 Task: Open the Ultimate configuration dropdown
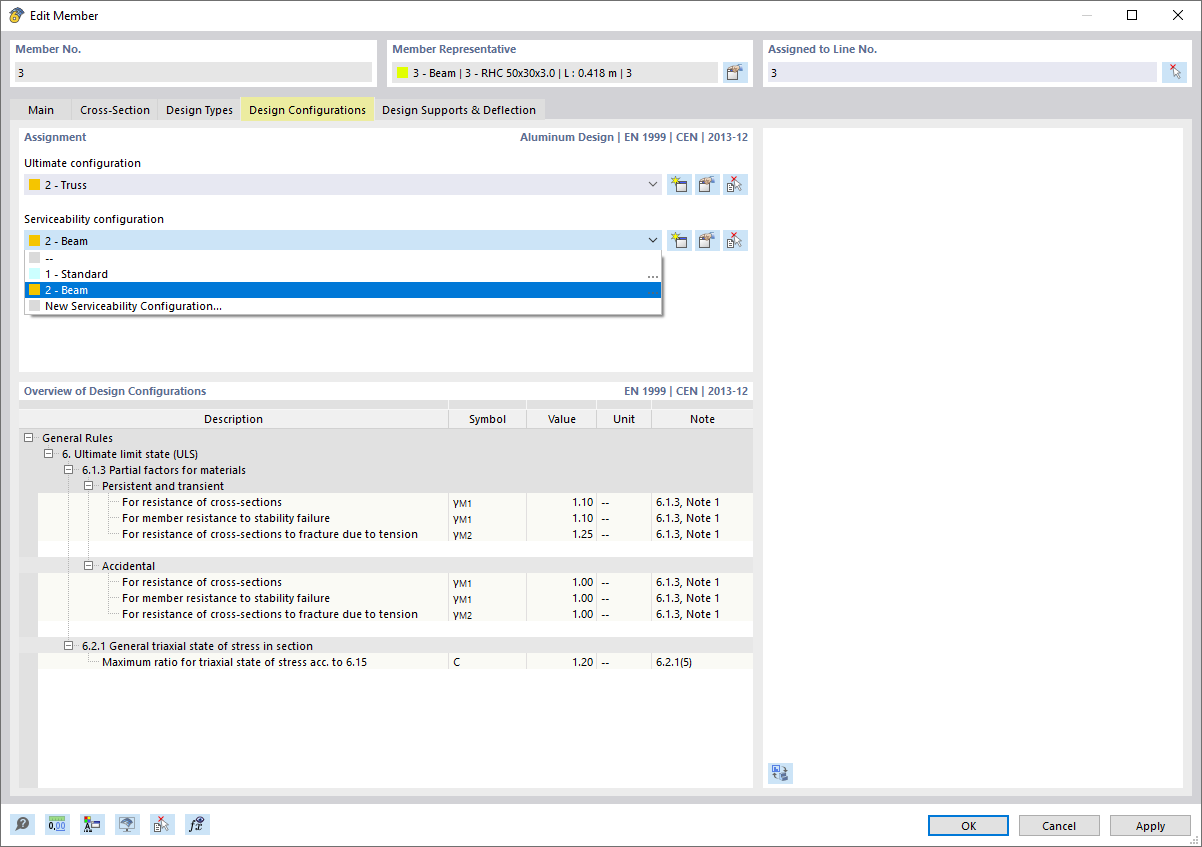(653, 184)
